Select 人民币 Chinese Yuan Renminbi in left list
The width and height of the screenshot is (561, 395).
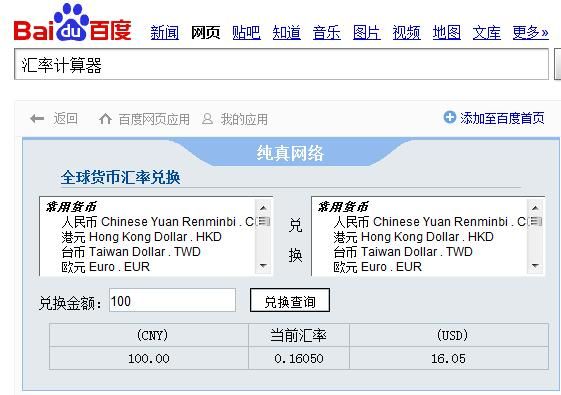click(158, 222)
